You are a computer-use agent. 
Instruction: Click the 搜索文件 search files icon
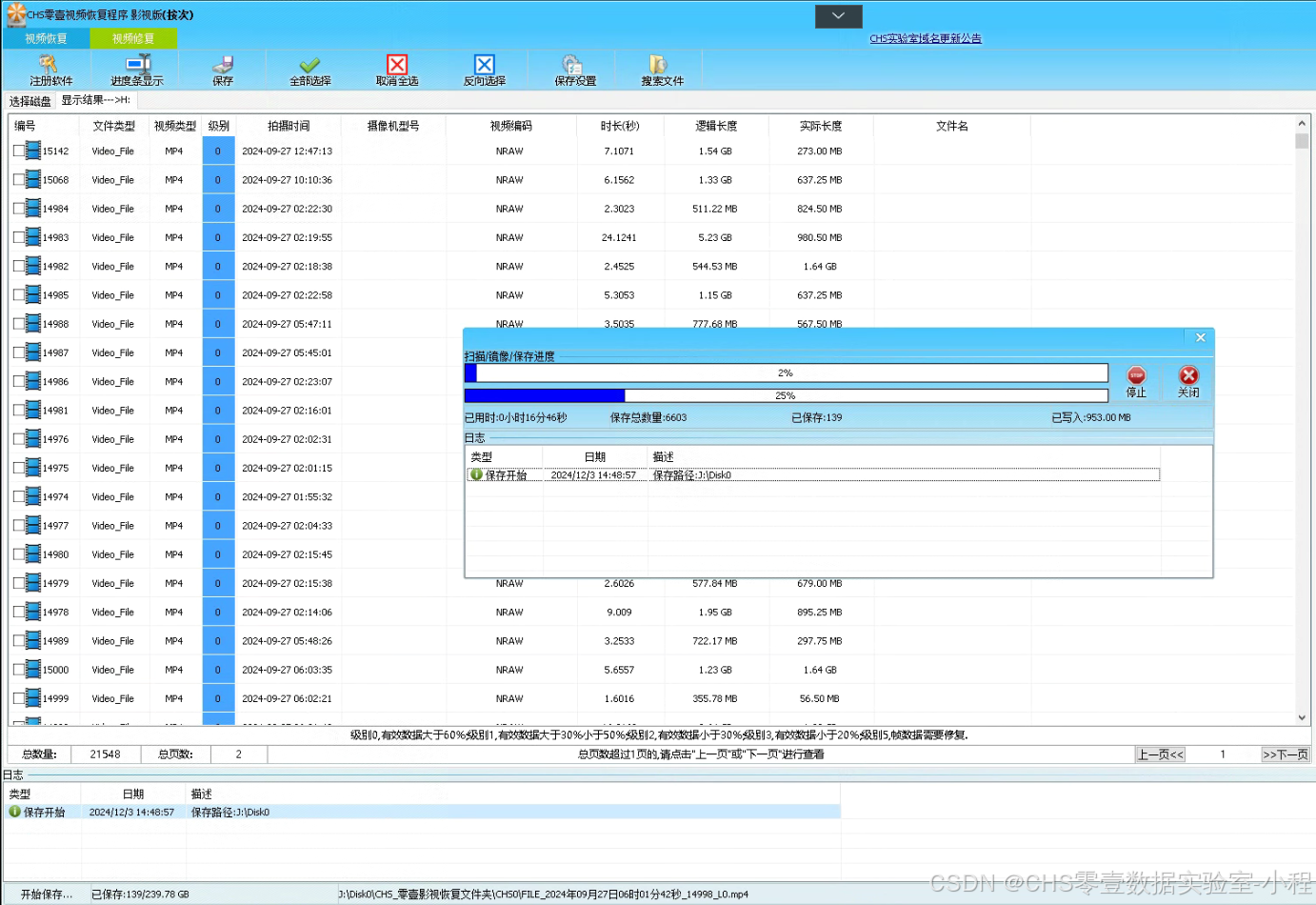click(x=659, y=65)
